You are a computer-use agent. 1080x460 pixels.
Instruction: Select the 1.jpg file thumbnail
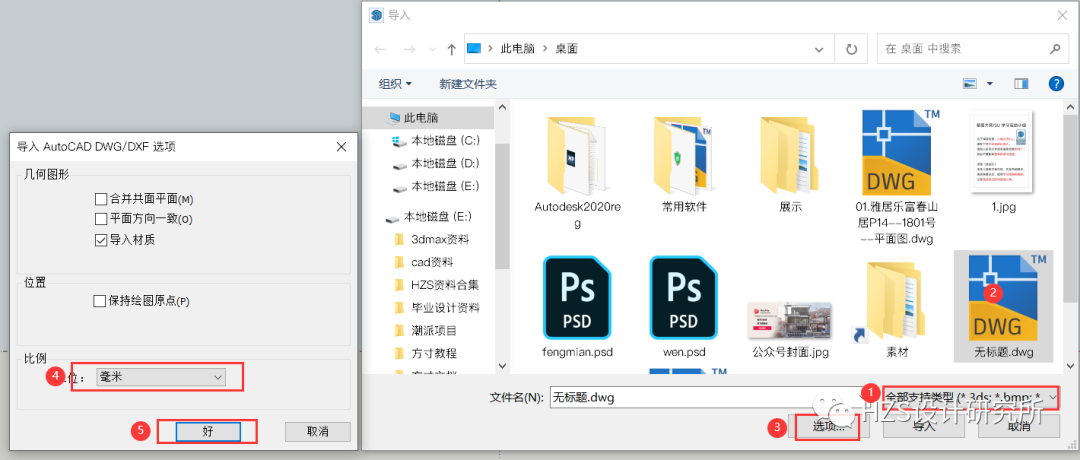(1003, 151)
